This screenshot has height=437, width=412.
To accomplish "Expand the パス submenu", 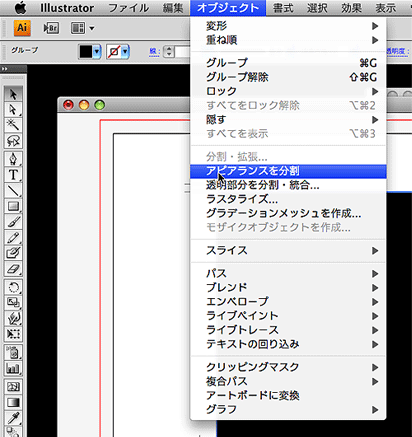I will 288,273.
